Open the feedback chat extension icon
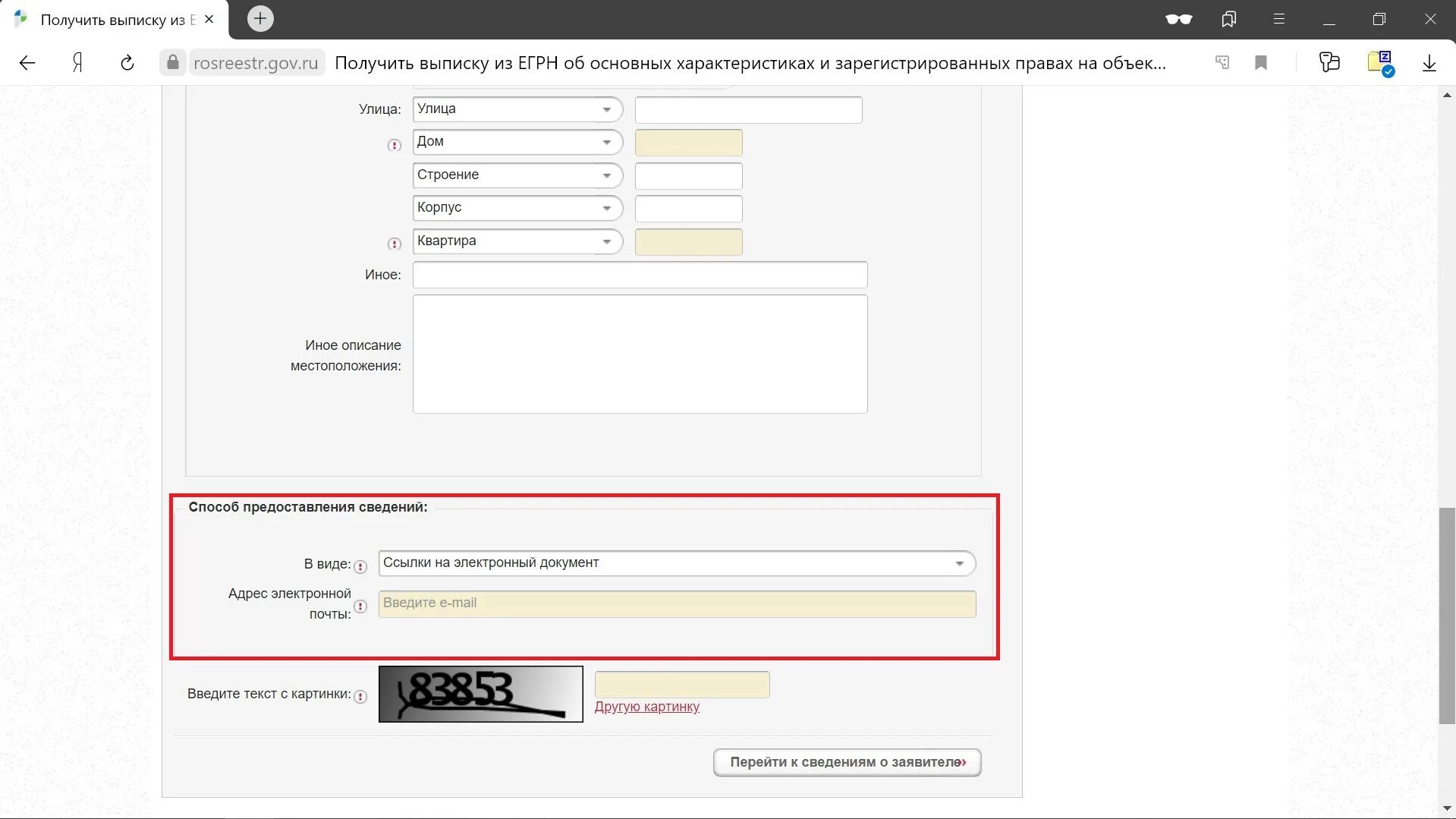 click(x=1329, y=62)
